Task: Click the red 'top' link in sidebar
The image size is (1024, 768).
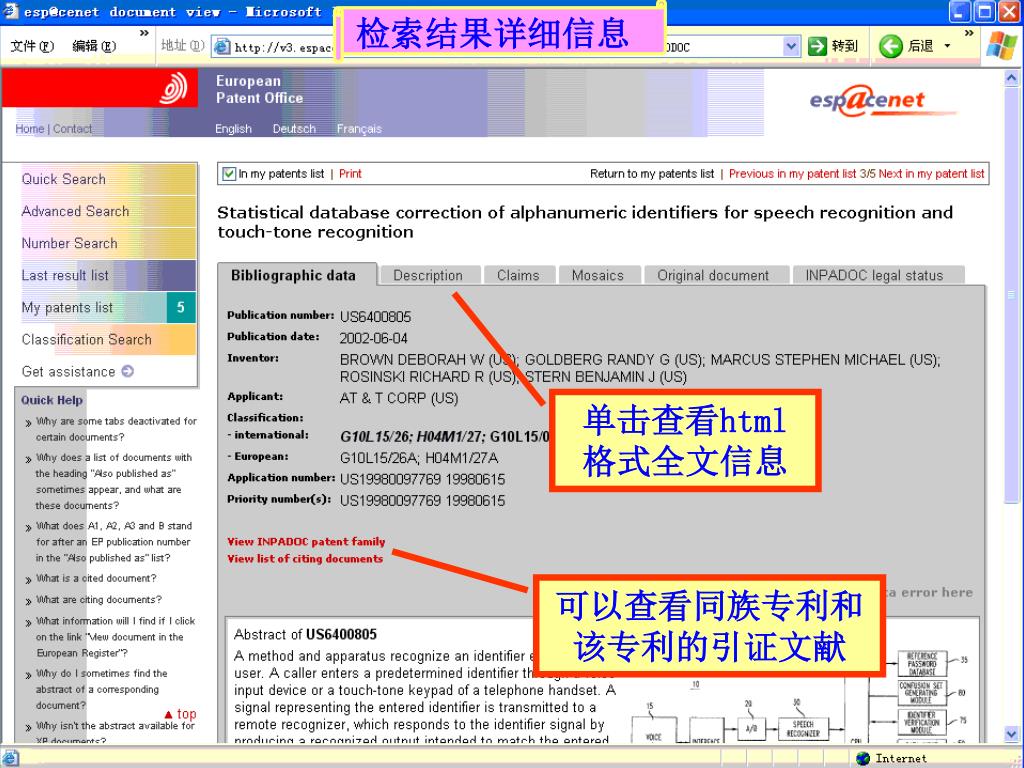Action: tap(180, 714)
